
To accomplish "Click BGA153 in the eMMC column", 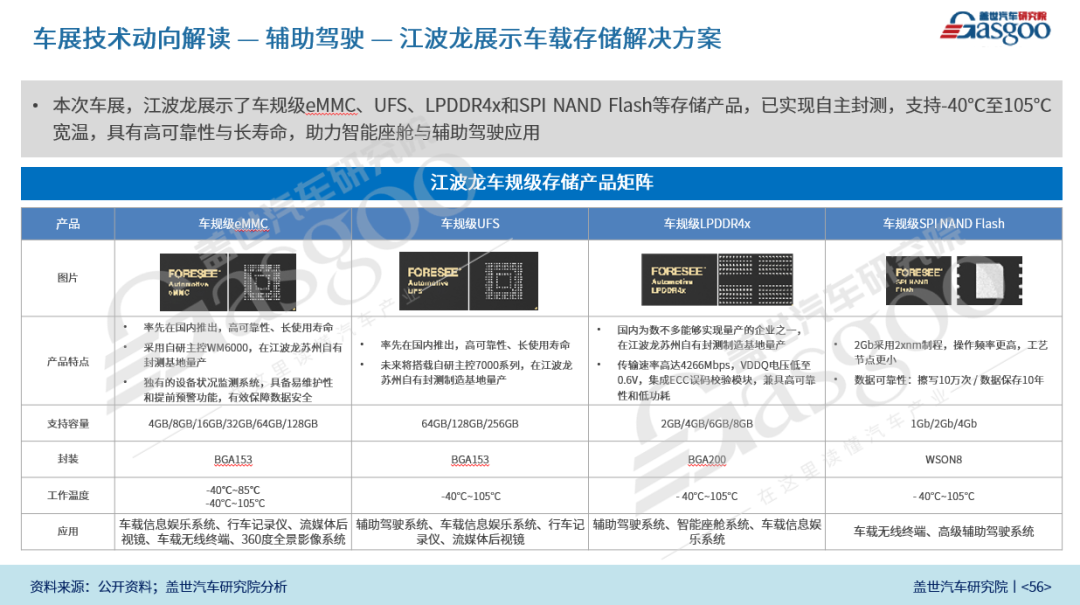I will pyautogui.click(x=233, y=460).
